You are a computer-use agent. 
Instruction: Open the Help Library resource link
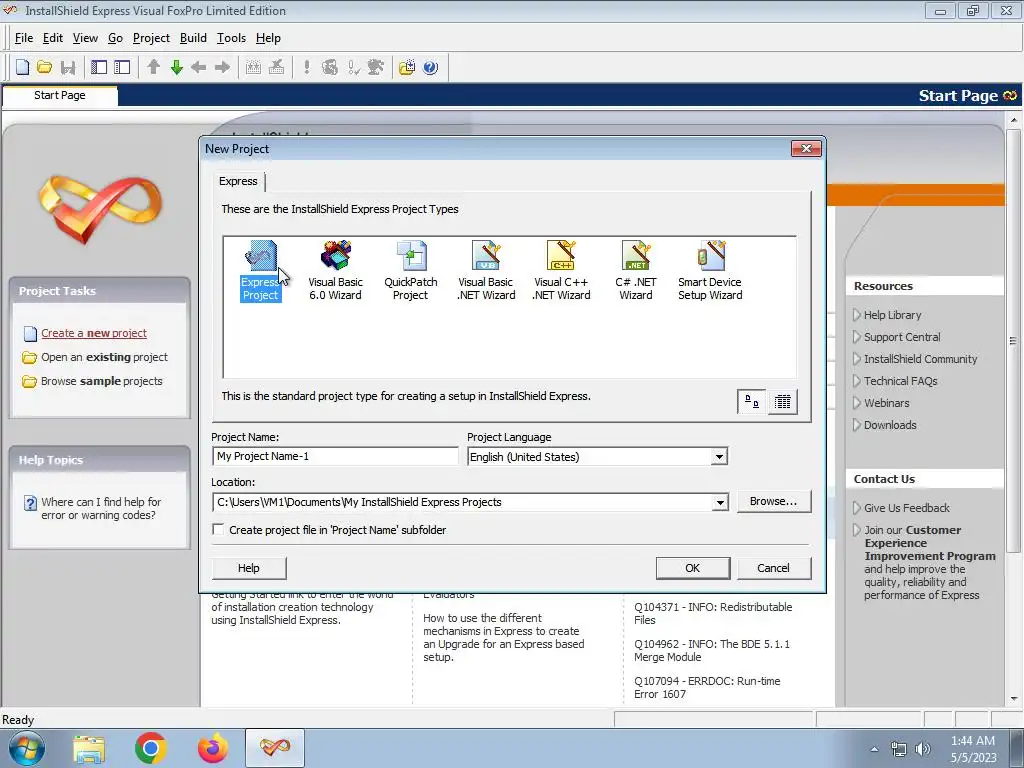[x=893, y=315]
